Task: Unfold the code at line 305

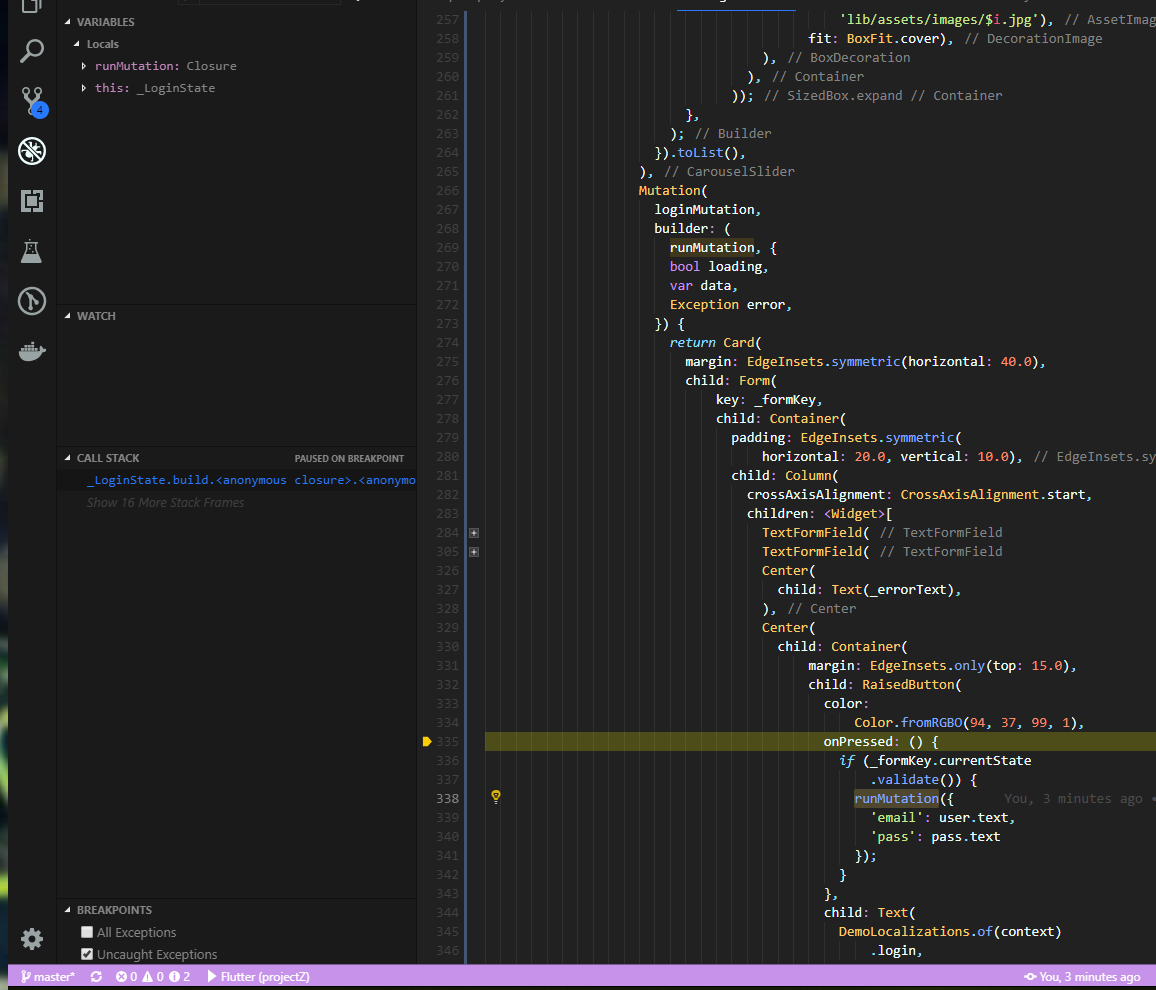Action: coord(474,552)
